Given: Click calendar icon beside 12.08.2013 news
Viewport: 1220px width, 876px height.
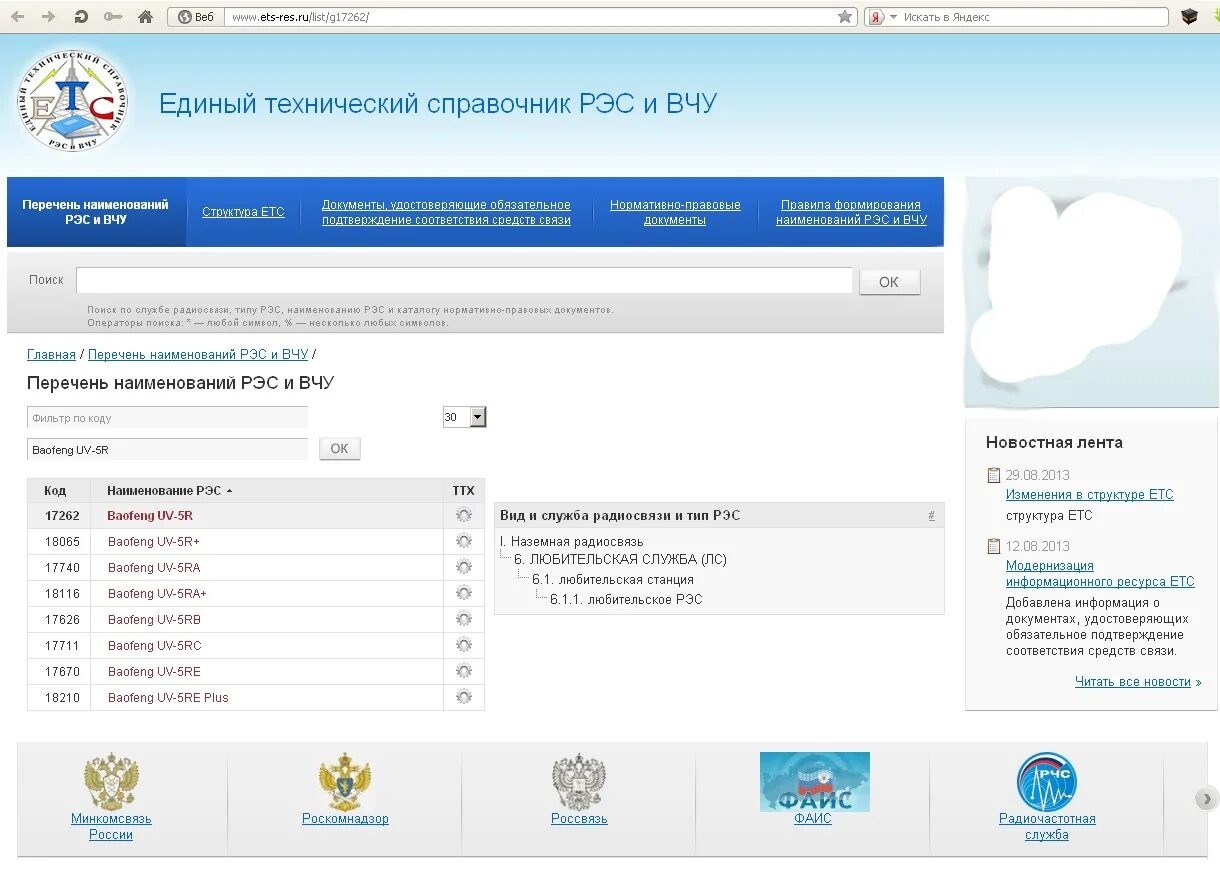Looking at the screenshot, I should 993,546.
